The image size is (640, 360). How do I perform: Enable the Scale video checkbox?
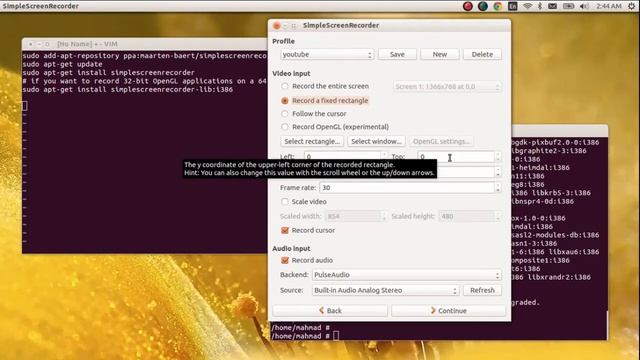pos(284,202)
